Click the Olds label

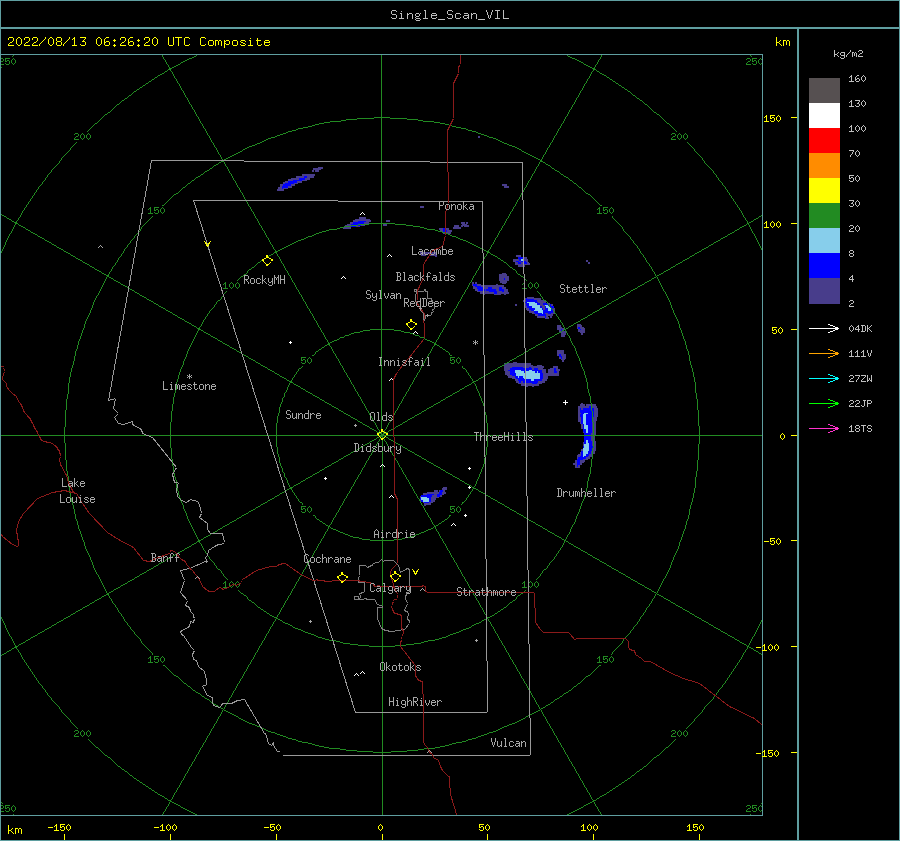(381, 417)
